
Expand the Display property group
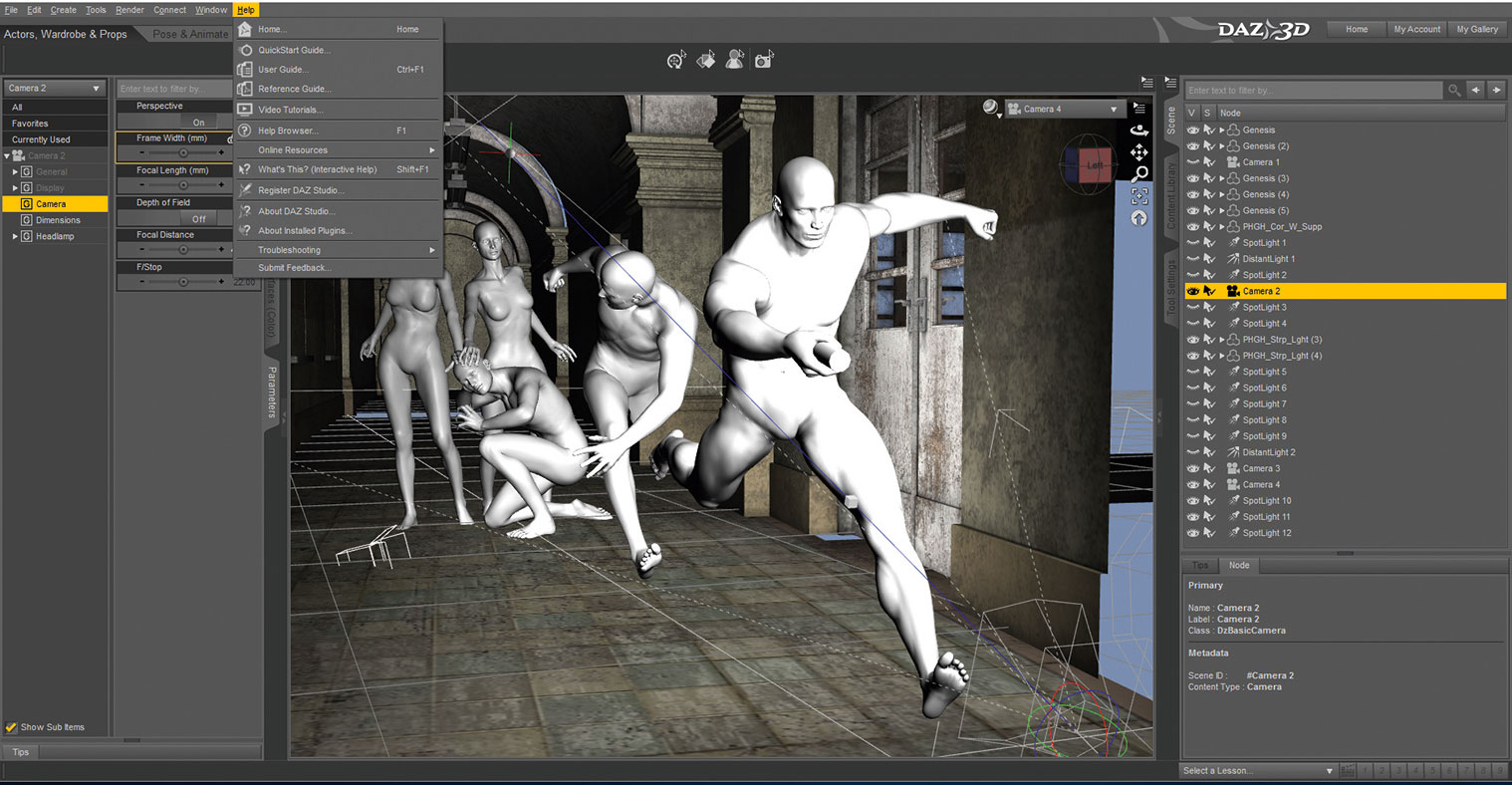tap(15, 188)
